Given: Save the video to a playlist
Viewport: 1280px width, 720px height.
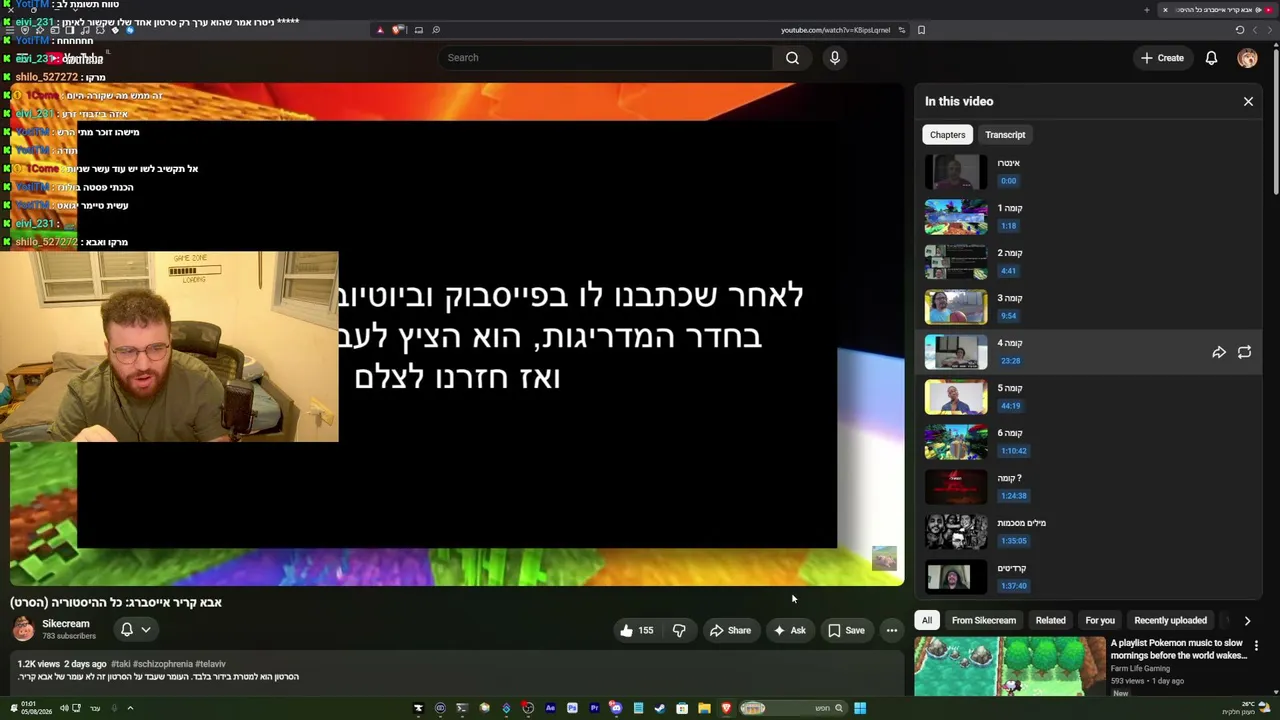Looking at the screenshot, I should coord(846,630).
